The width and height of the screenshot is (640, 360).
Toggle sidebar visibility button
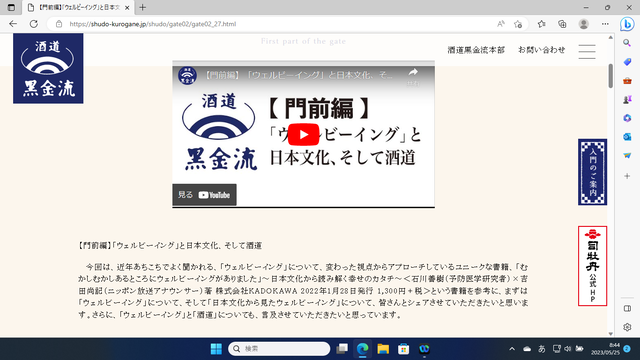point(627,309)
